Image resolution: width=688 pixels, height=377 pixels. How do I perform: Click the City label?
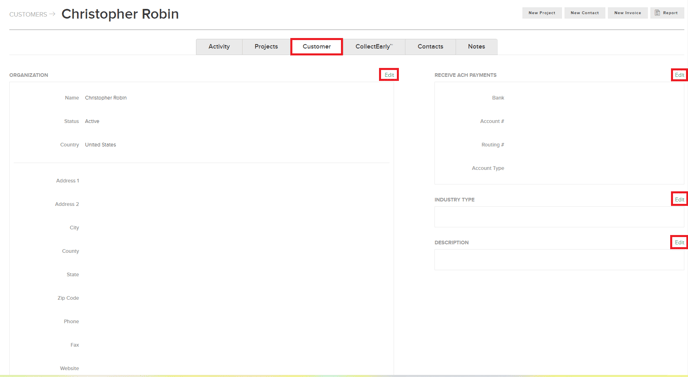click(74, 228)
